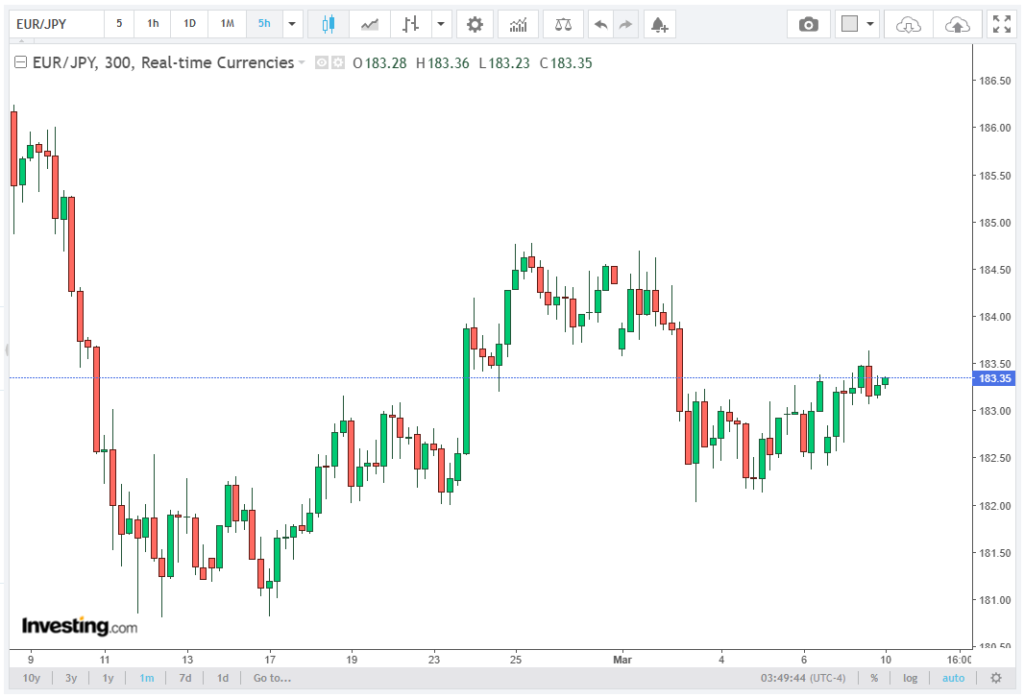Open the bar style dropdown arrow

coord(440,24)
